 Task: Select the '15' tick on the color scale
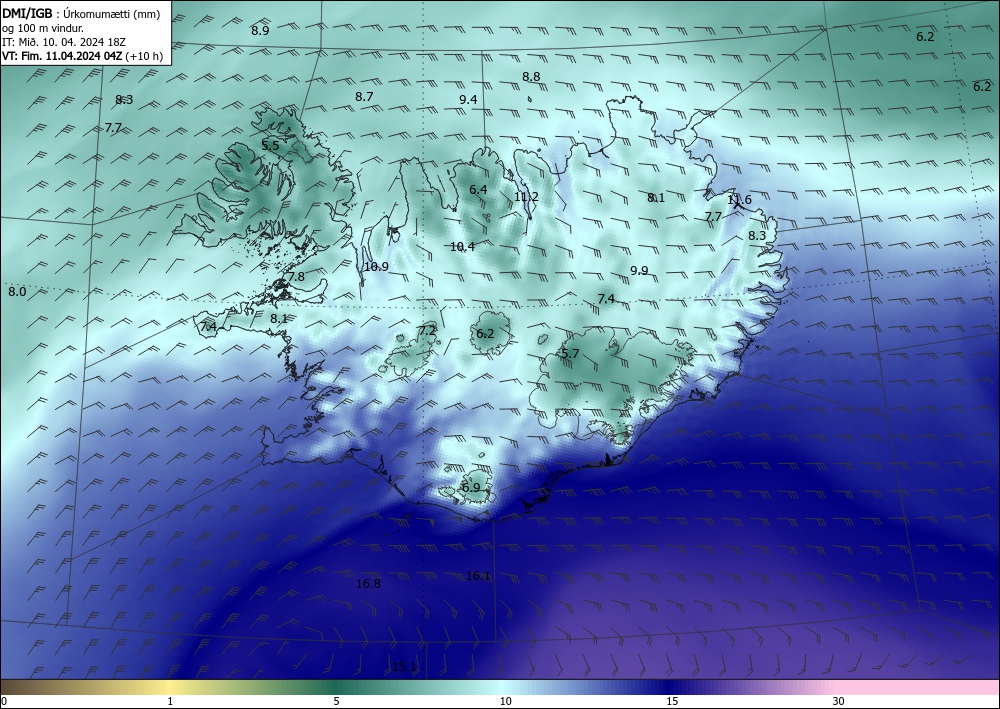(672, 701)
